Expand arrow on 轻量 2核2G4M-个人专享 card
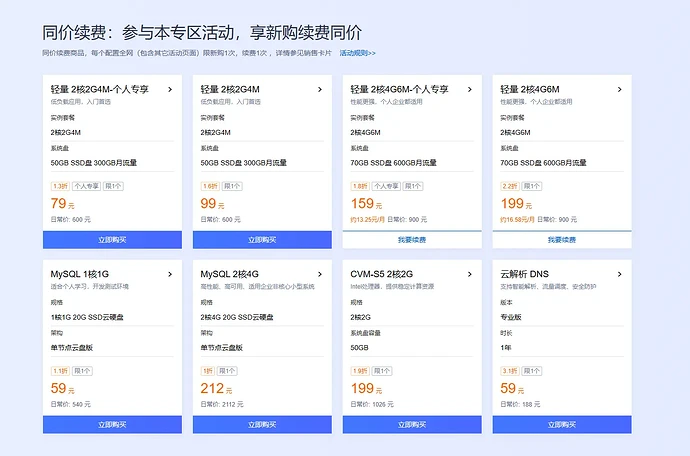 pos(170,89)
